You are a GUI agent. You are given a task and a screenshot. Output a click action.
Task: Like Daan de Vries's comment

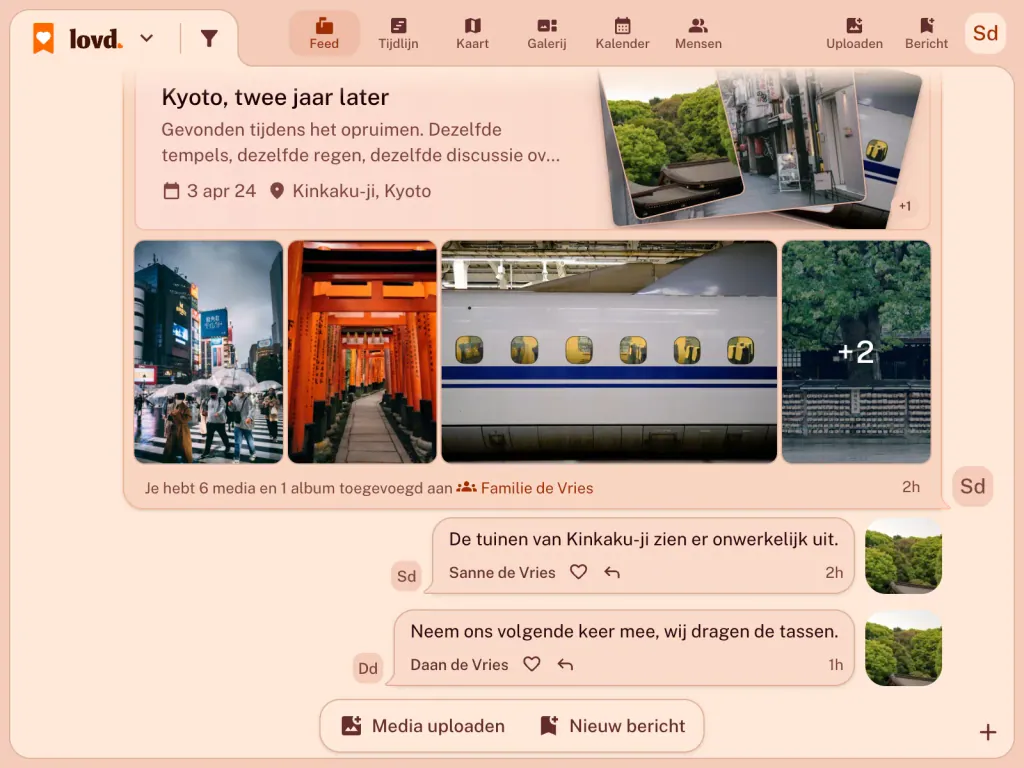pyautogui.click(x=532, y=664)
